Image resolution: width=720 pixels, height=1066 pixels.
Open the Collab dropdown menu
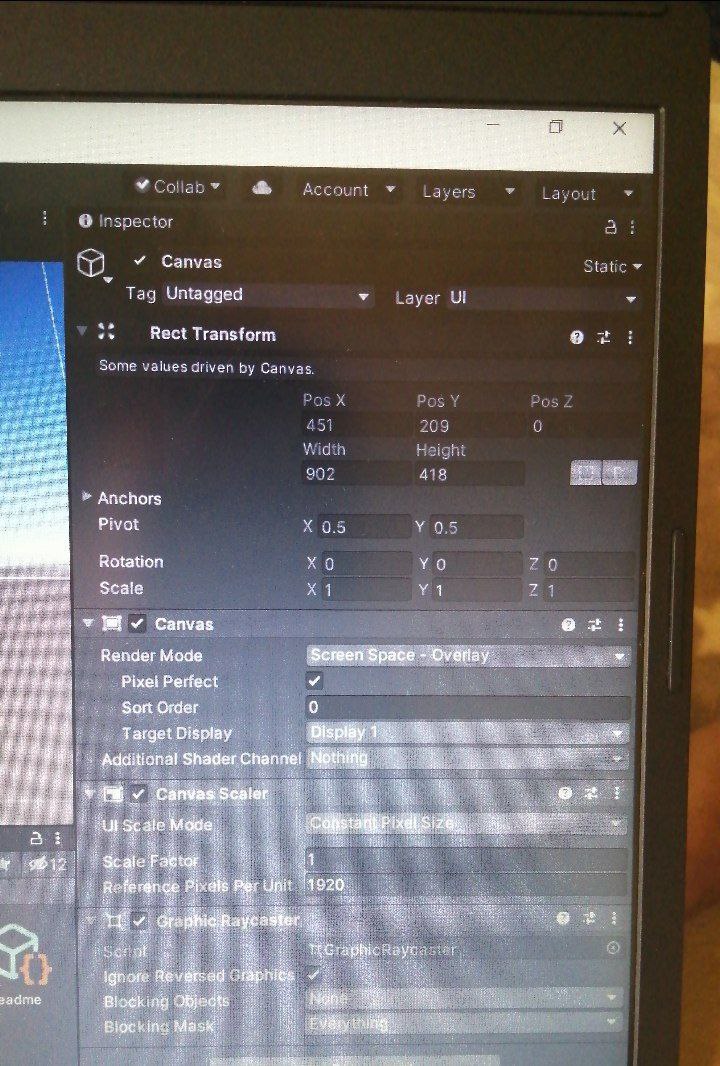pos(178,186)
